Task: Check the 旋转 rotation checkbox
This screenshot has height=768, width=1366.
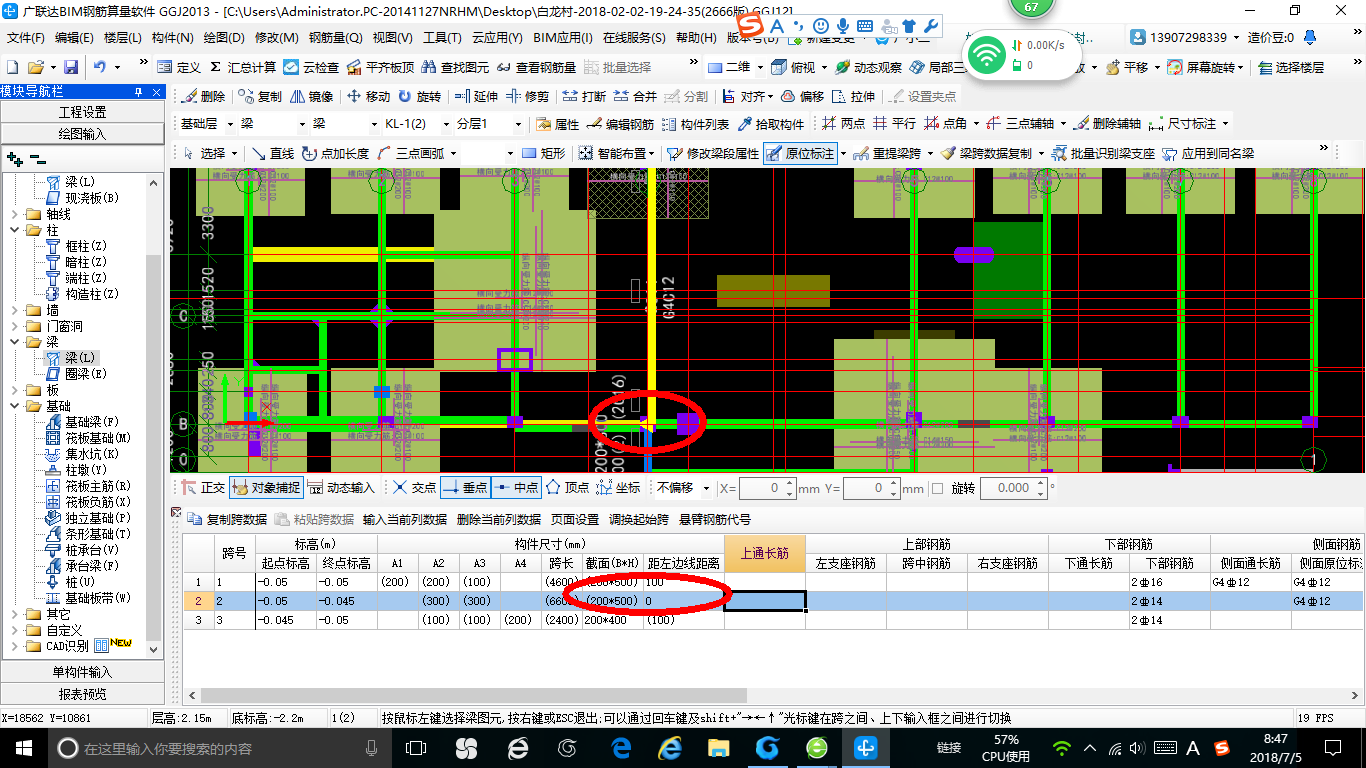Action: [938, 488]
